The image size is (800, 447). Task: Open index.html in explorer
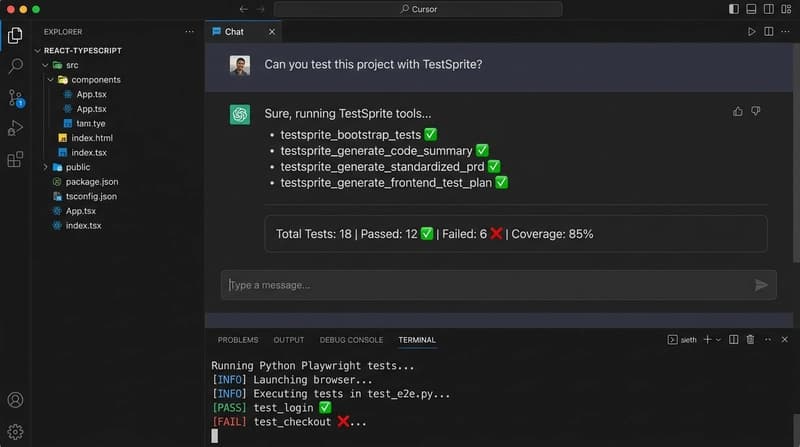pos(86,138)
